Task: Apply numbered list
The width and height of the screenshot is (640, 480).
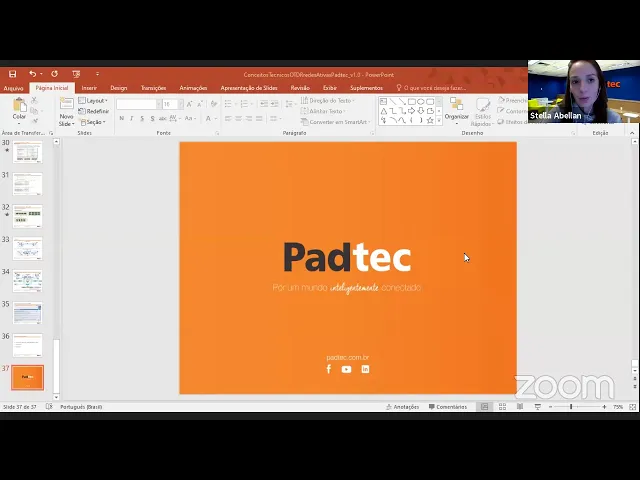Action: coord(244,104)
